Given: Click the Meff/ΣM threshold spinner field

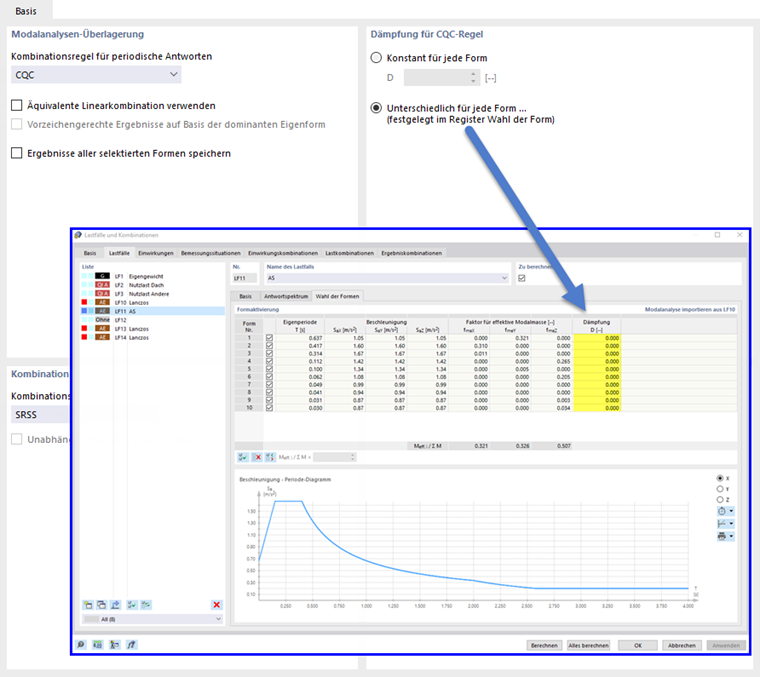Looking at the screenshot, I should pos(334,457).
